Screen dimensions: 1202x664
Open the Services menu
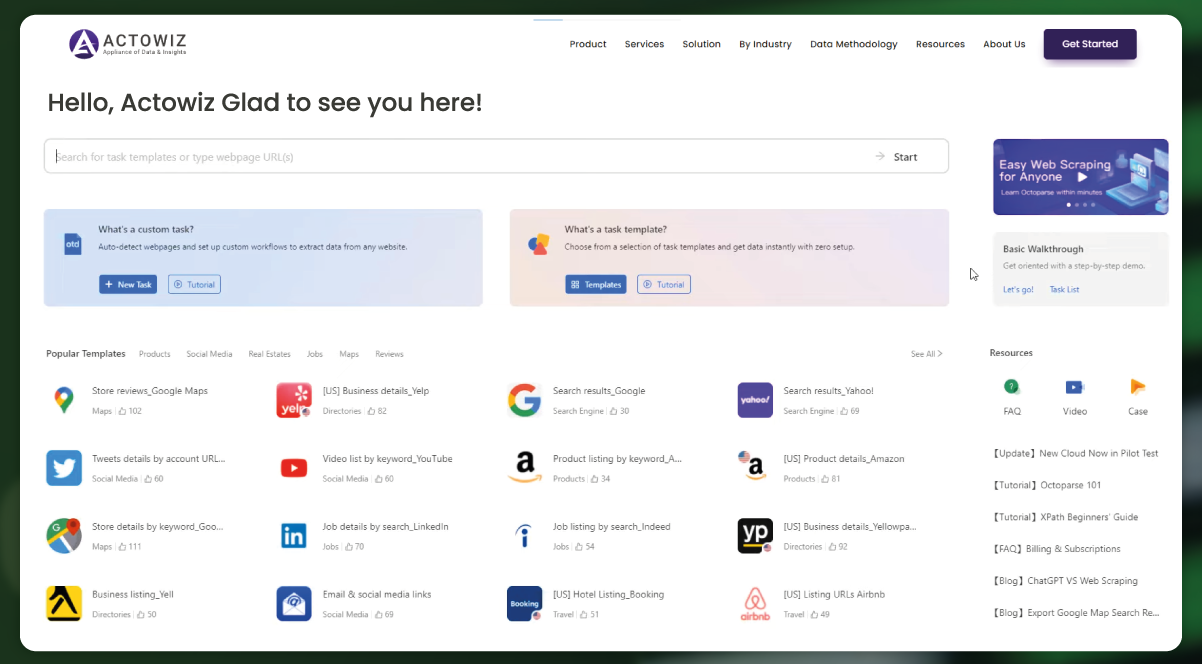click(644, 44)
